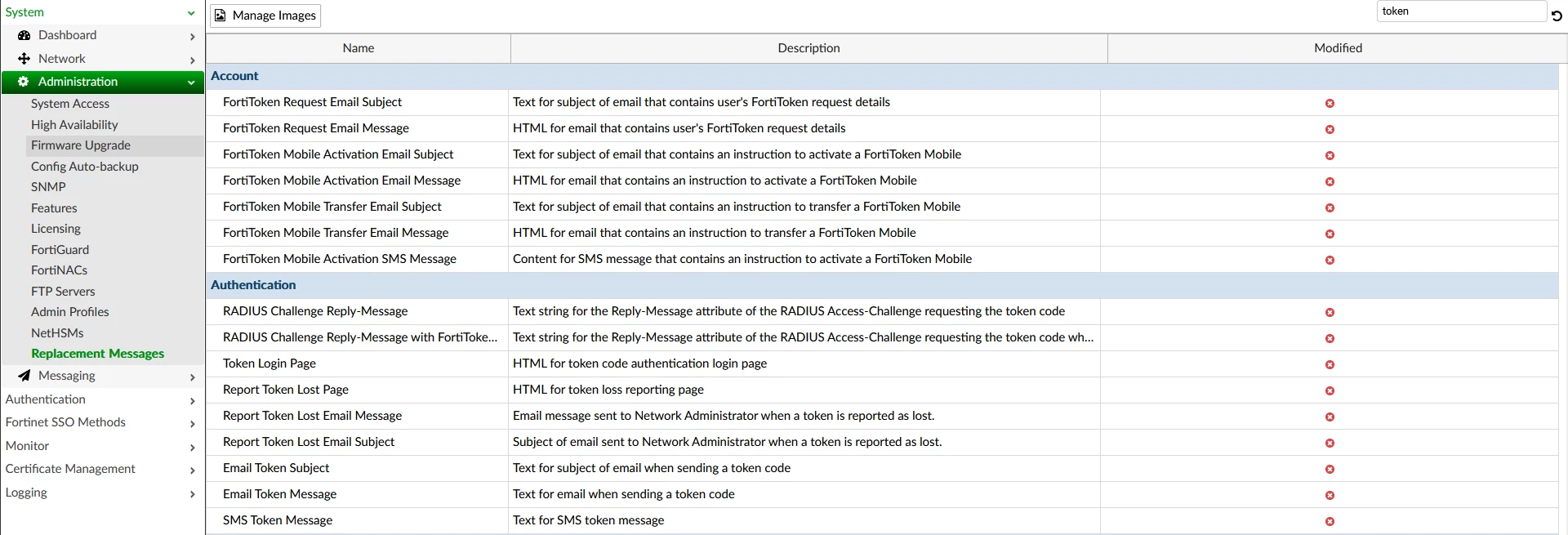Viewport: 1568px width, 535px height.
Task: Open FortiGuard menu item
Action: click(60, 250)
